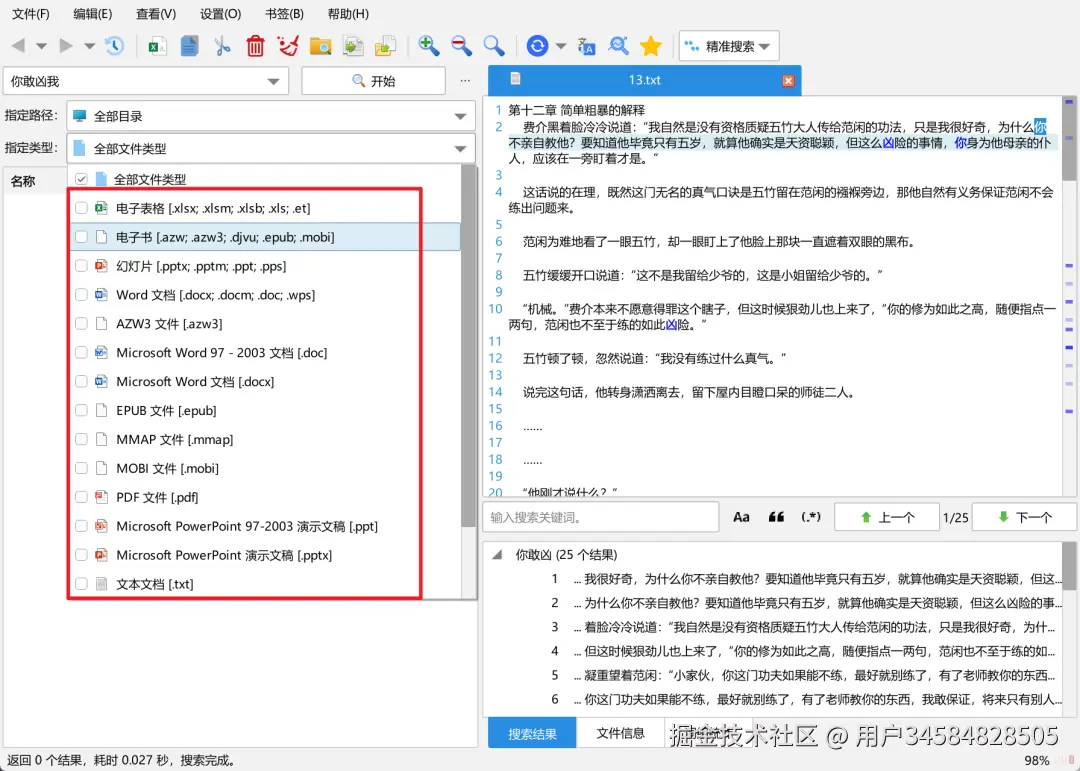Viewport: 1080px width, 771px height.
Task: Click the red broom clean icon
Action: [x=287, y=46]
